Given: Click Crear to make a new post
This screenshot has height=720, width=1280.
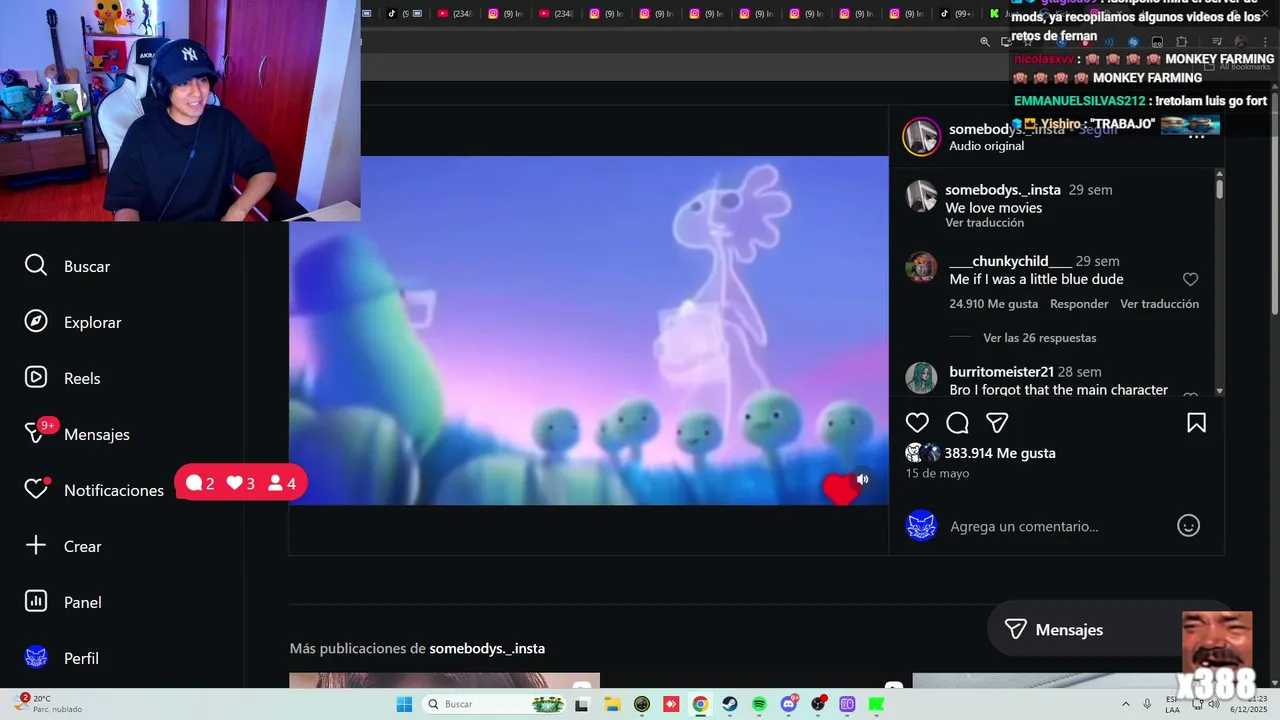Looking at the screenshot, I should pyautogui.click(x=63, y=546).
